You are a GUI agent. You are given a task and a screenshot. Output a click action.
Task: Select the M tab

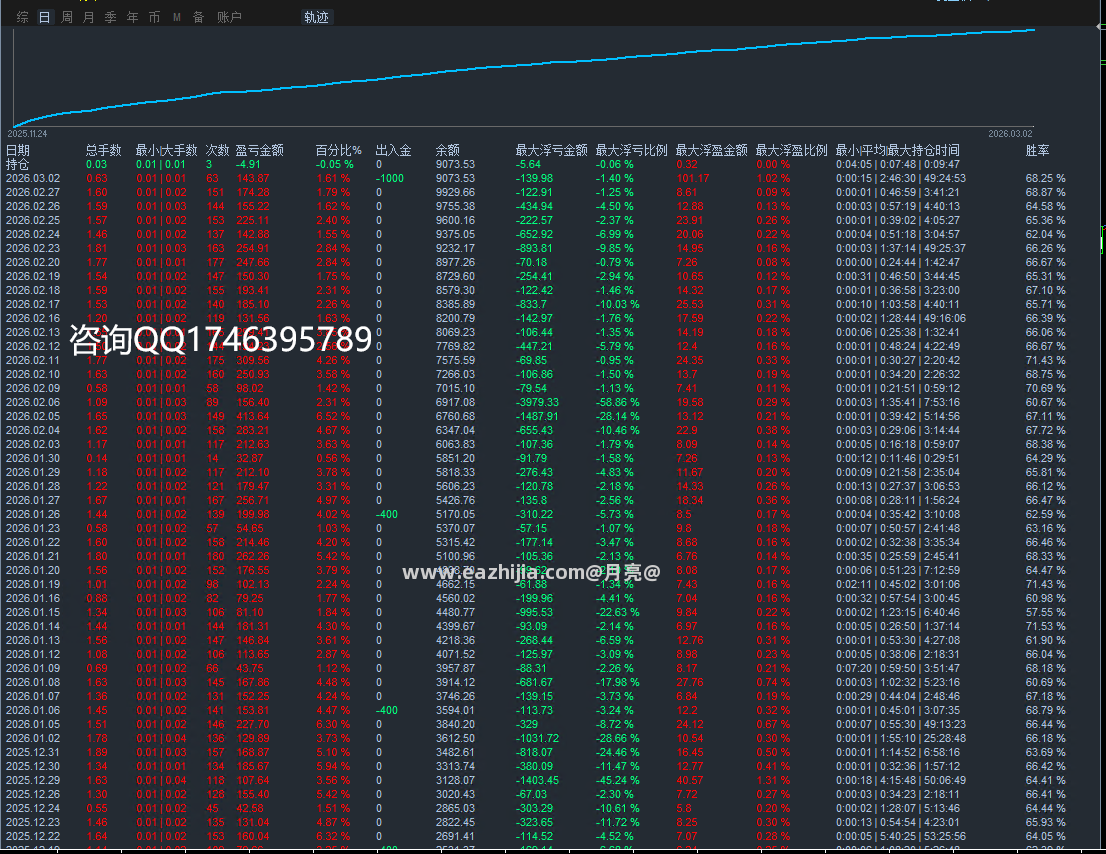point(177,17)
